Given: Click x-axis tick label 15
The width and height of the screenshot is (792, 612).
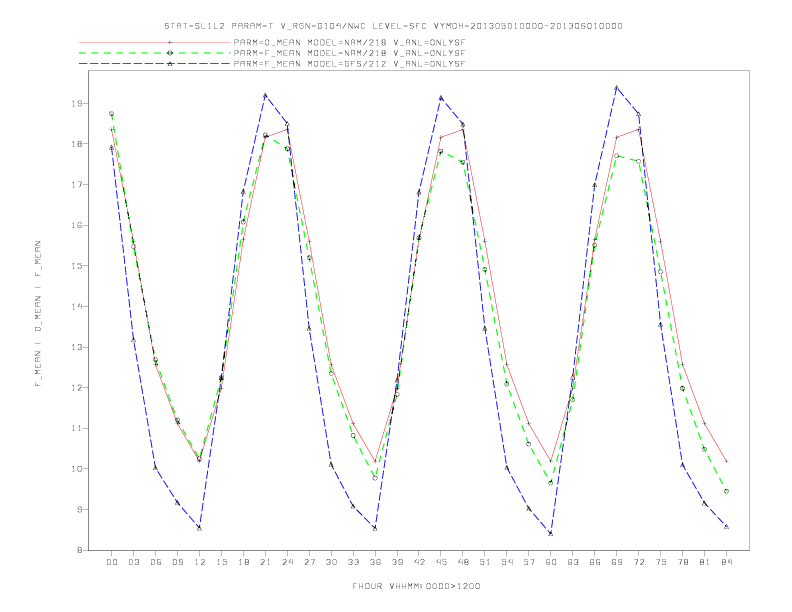Looking at the screenshot, I should coord(221,562).
